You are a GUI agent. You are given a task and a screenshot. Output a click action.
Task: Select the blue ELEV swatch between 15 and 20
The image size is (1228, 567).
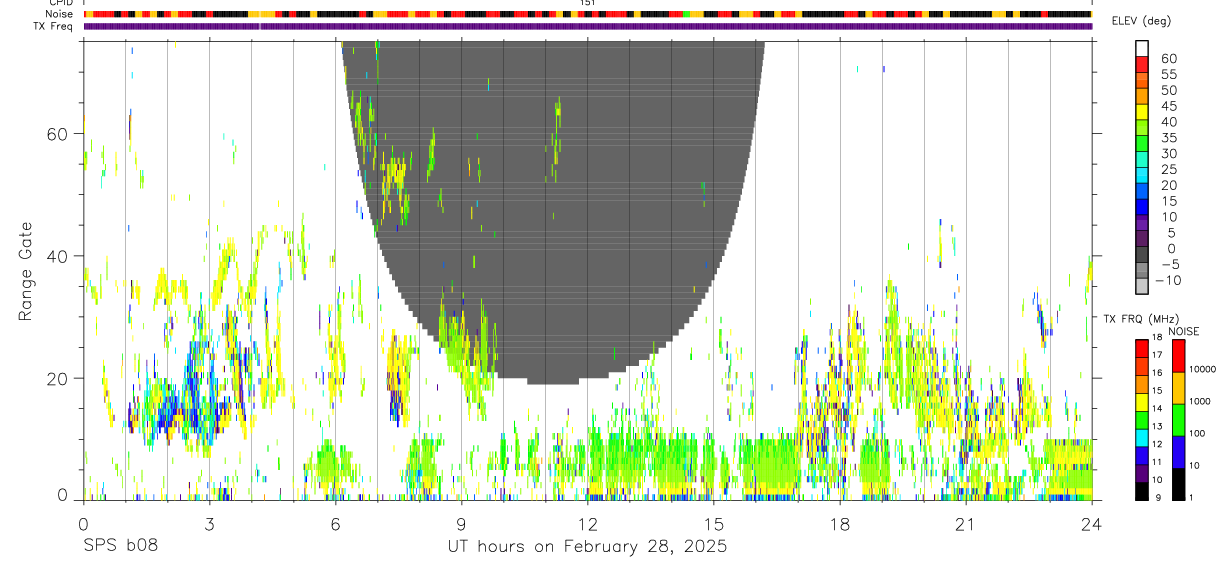[1142, 192]
